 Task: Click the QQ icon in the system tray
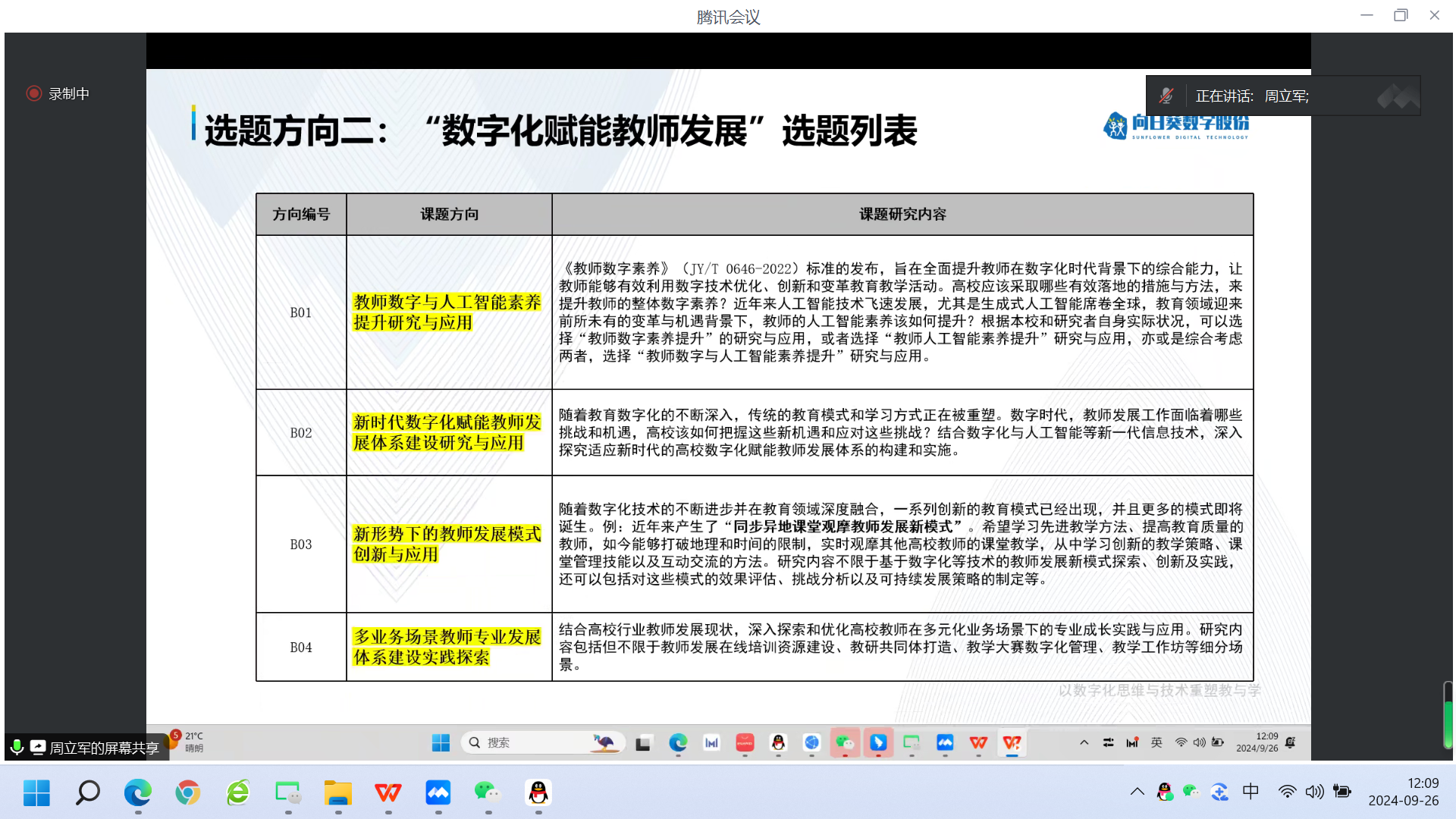(1165, 792)
